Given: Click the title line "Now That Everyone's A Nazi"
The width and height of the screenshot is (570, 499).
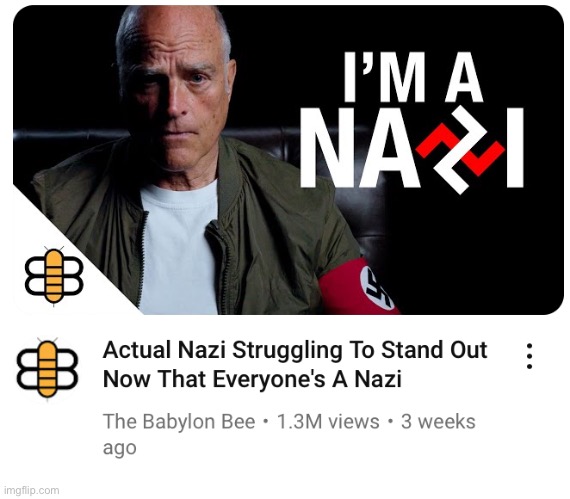Looking at the screenshot, I should click(x=252, y=379).
